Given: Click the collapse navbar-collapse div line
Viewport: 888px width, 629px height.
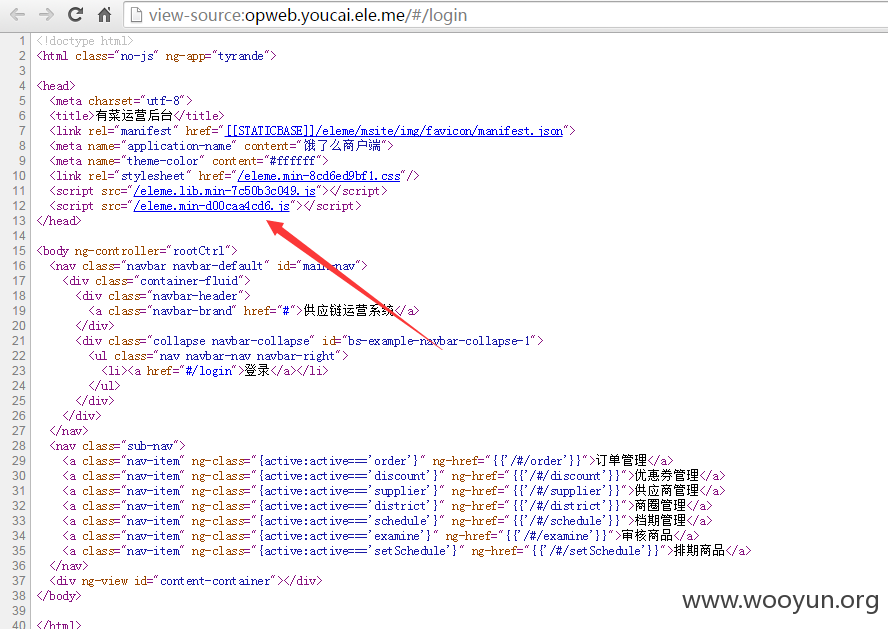Looking at the screenshot, I should click(x=309, y=341).
